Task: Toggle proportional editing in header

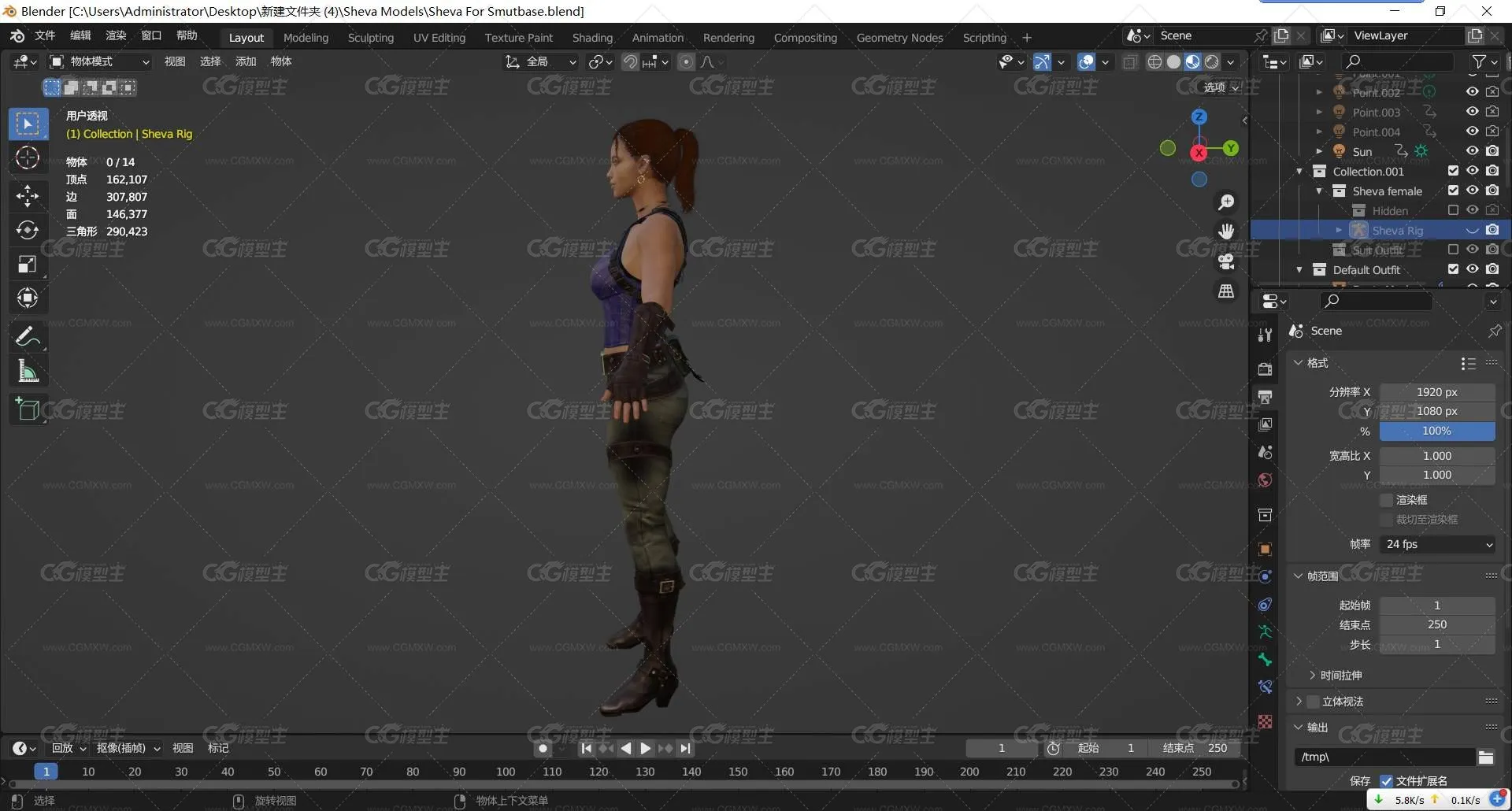Action: [687, 62]
